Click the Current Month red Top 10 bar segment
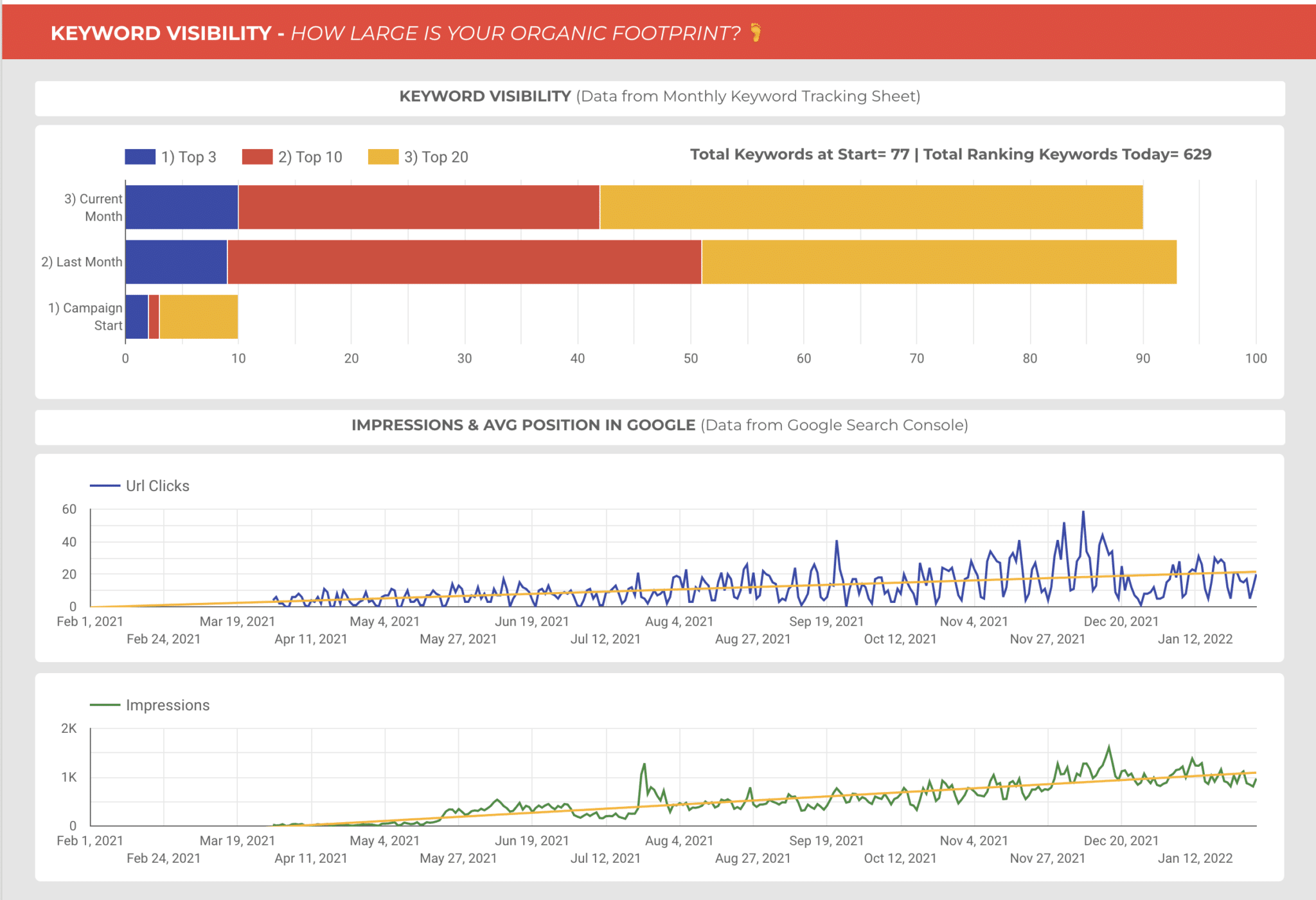This screenshot has width=1316, height=900. click(x=419, y=207)
